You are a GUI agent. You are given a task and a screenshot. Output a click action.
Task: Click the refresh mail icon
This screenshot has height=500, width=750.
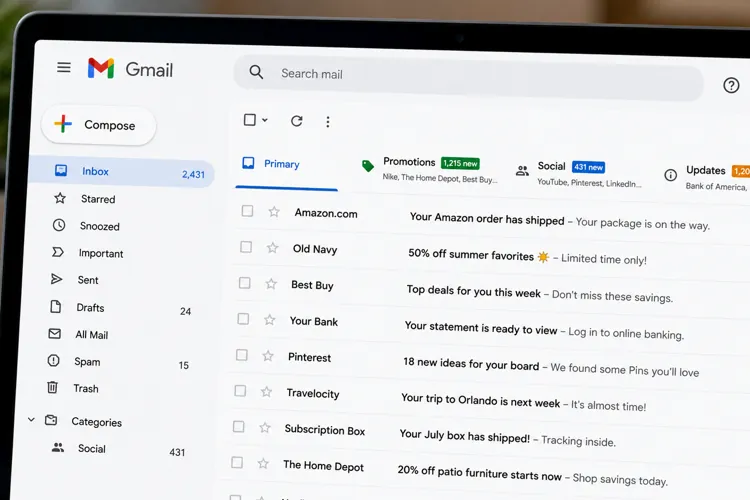click(297, 121)
